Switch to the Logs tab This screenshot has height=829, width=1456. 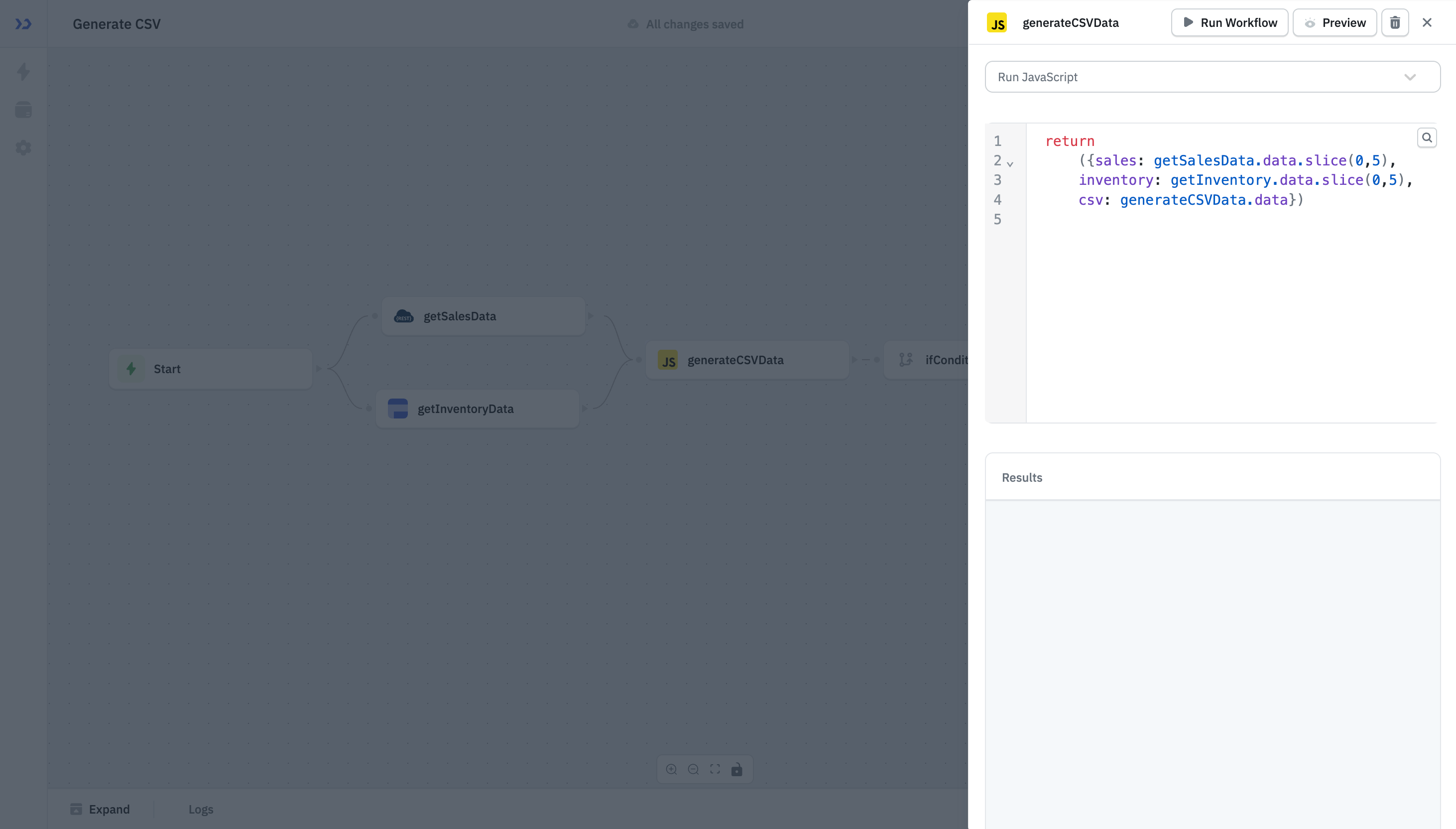click(x=200, y=809)
